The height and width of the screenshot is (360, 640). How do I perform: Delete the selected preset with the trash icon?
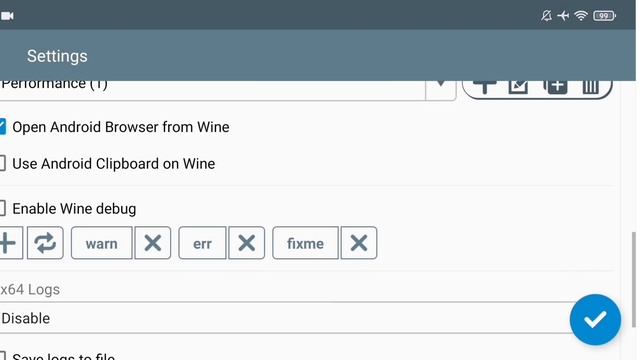click(x=590, y=86)
